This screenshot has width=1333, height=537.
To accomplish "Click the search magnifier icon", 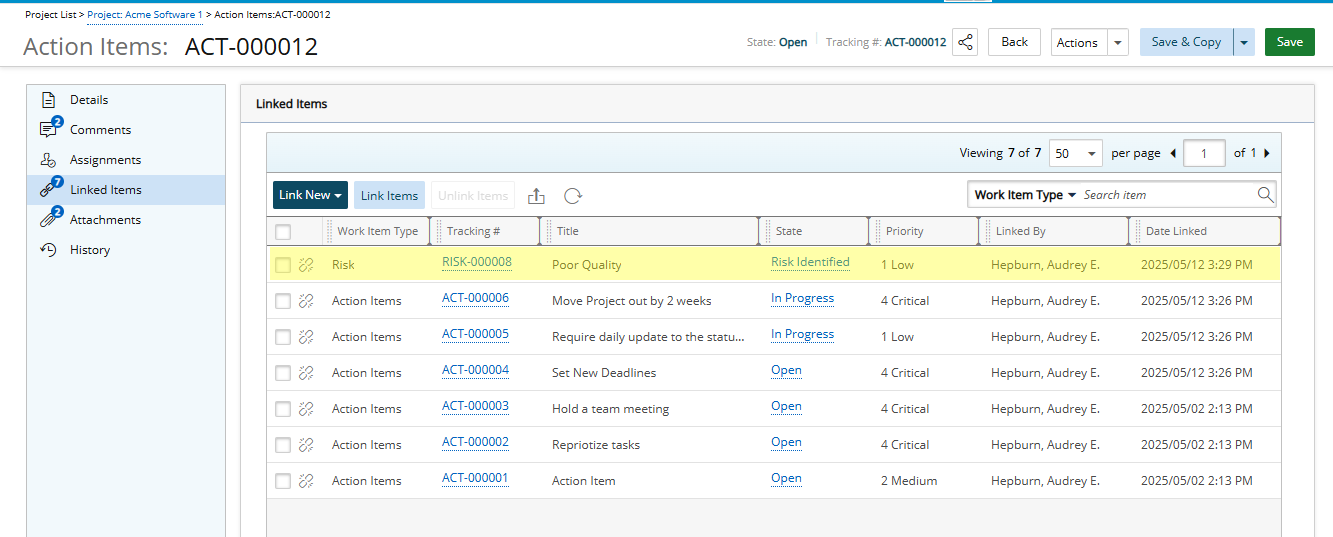I will (x=1265, y=195).
